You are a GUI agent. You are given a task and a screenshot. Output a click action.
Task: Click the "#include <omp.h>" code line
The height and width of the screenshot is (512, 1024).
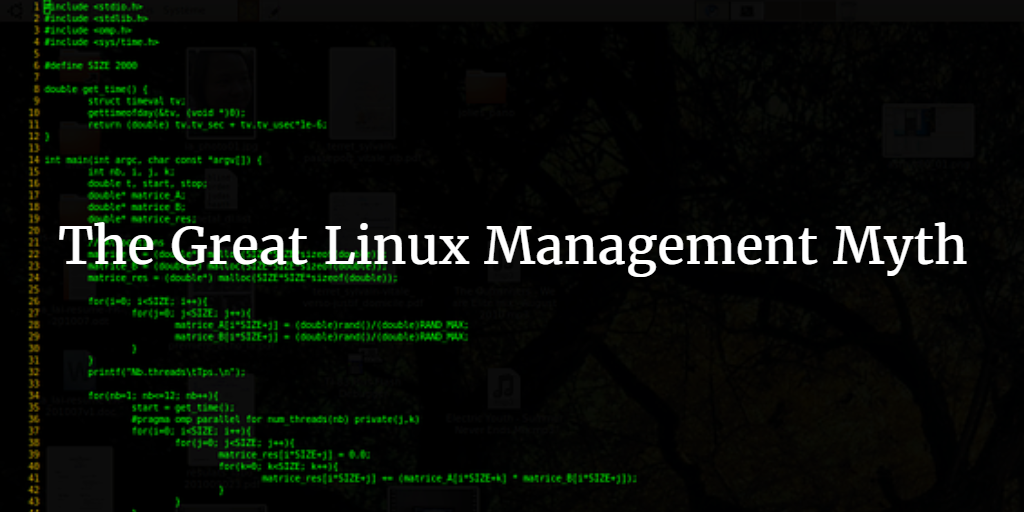[x=88, y=30]
